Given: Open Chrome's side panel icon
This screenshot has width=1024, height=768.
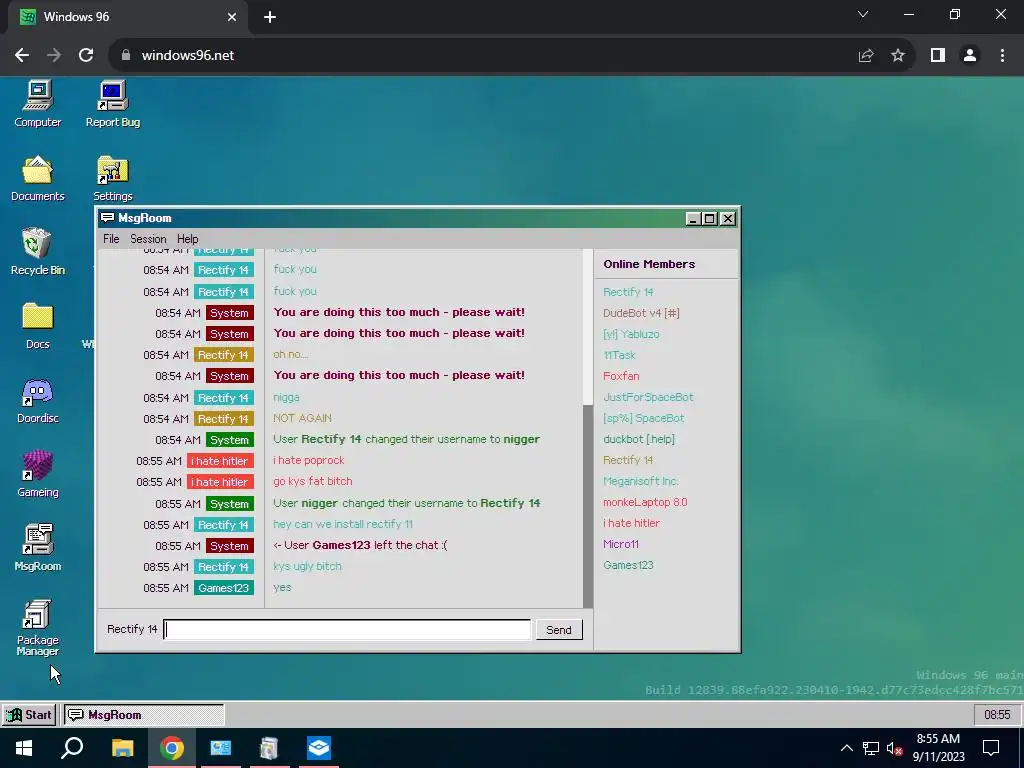Looking at the screenshot, I should point(938,56).
